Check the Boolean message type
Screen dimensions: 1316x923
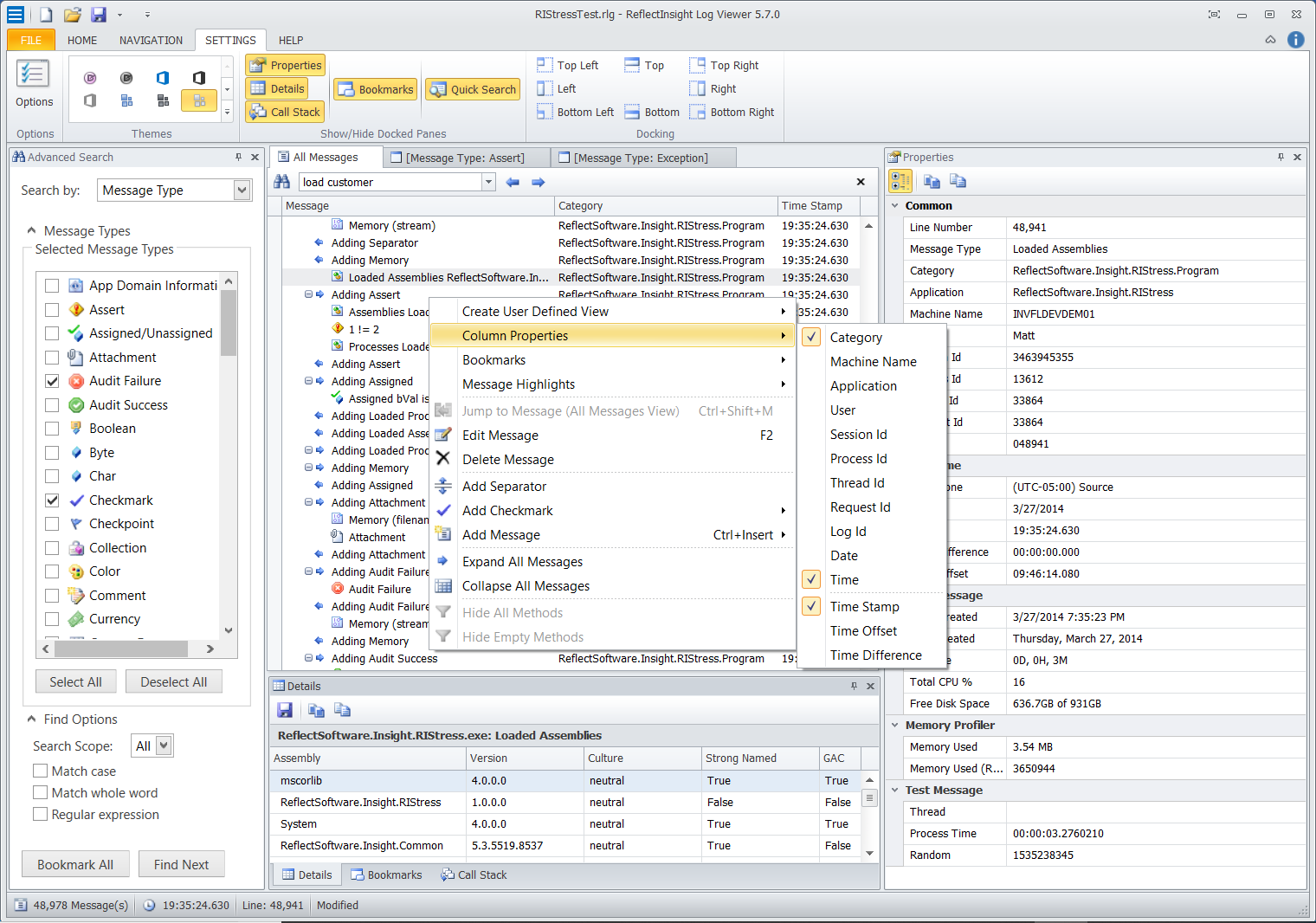tap(52, 429)
